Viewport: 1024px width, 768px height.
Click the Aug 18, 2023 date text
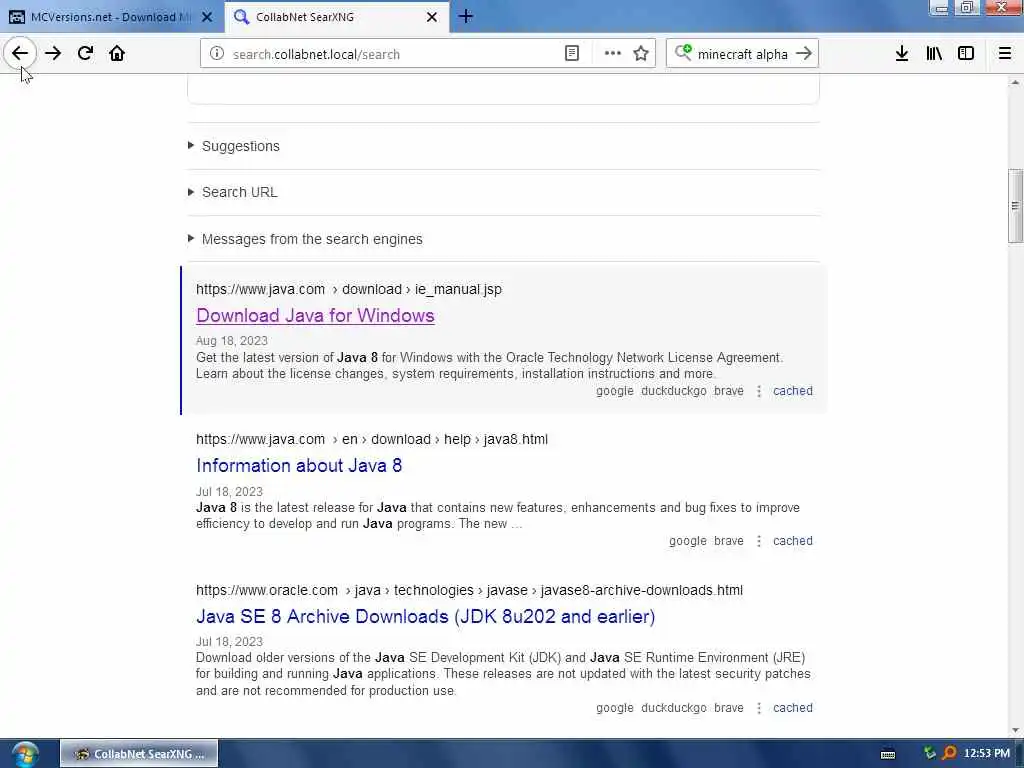point(232,341)
